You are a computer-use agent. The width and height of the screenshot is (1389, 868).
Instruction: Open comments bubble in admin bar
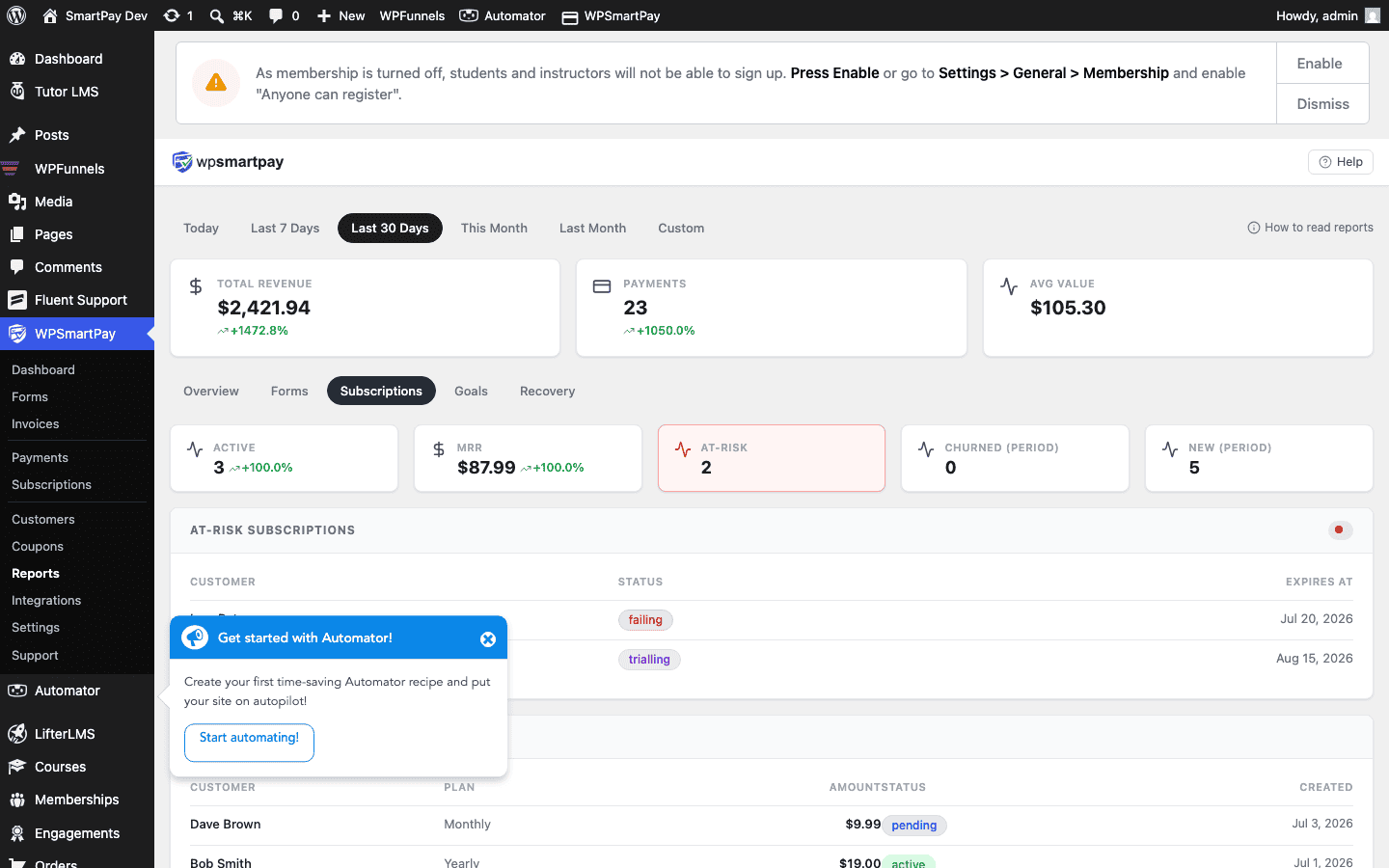point(276,15)
